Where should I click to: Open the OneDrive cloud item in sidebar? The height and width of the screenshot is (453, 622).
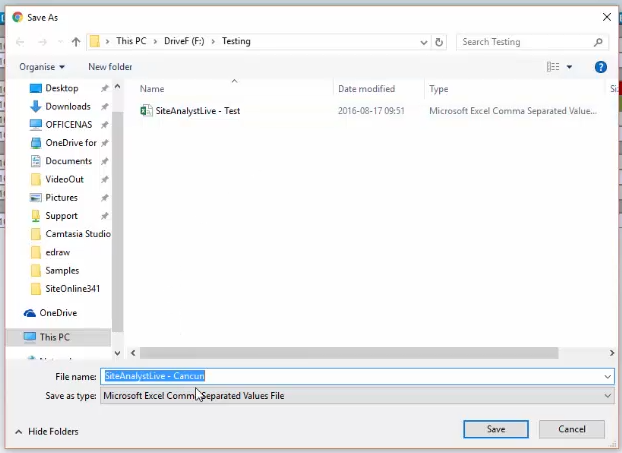tap(57, 313)
